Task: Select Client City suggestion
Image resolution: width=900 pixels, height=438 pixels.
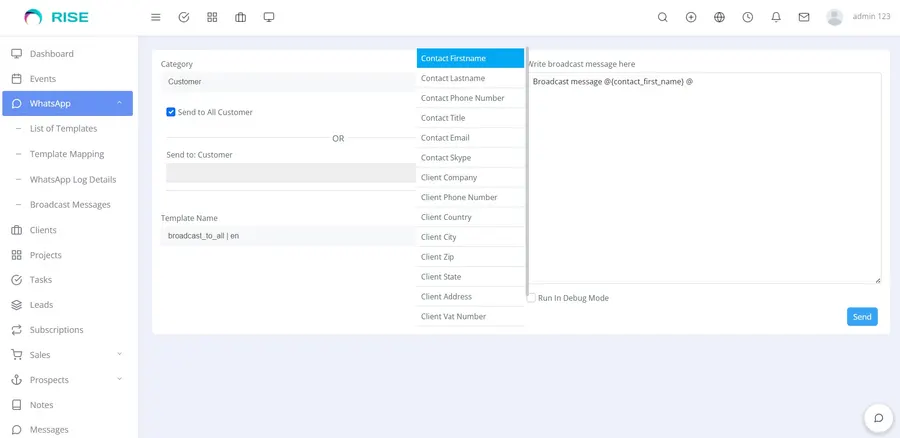Action: (x=470, y=237)
